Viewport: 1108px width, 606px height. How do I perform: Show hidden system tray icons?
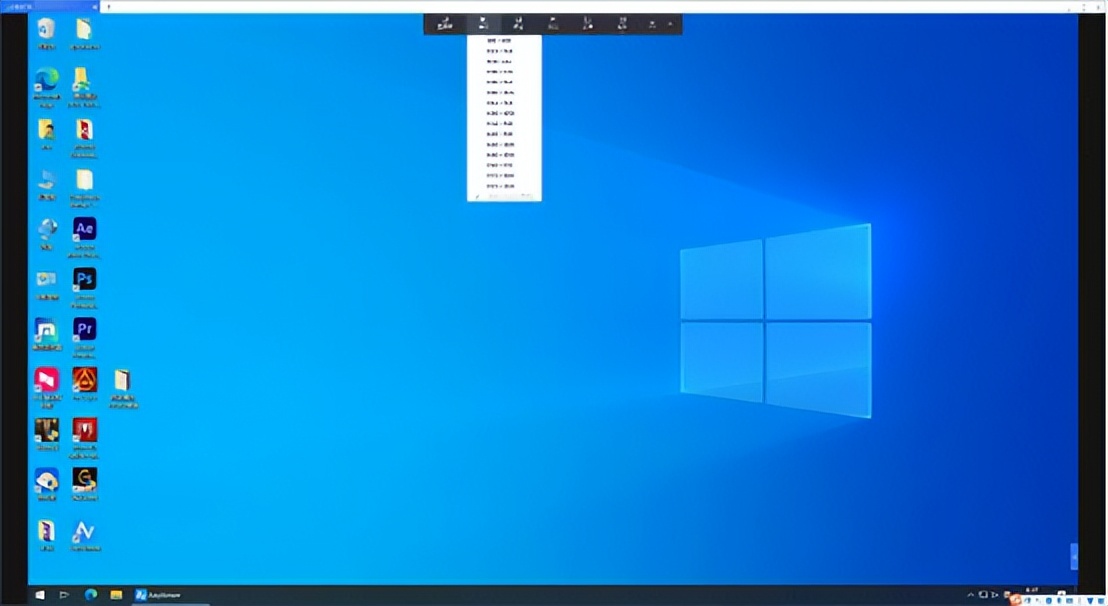point(969,595)
